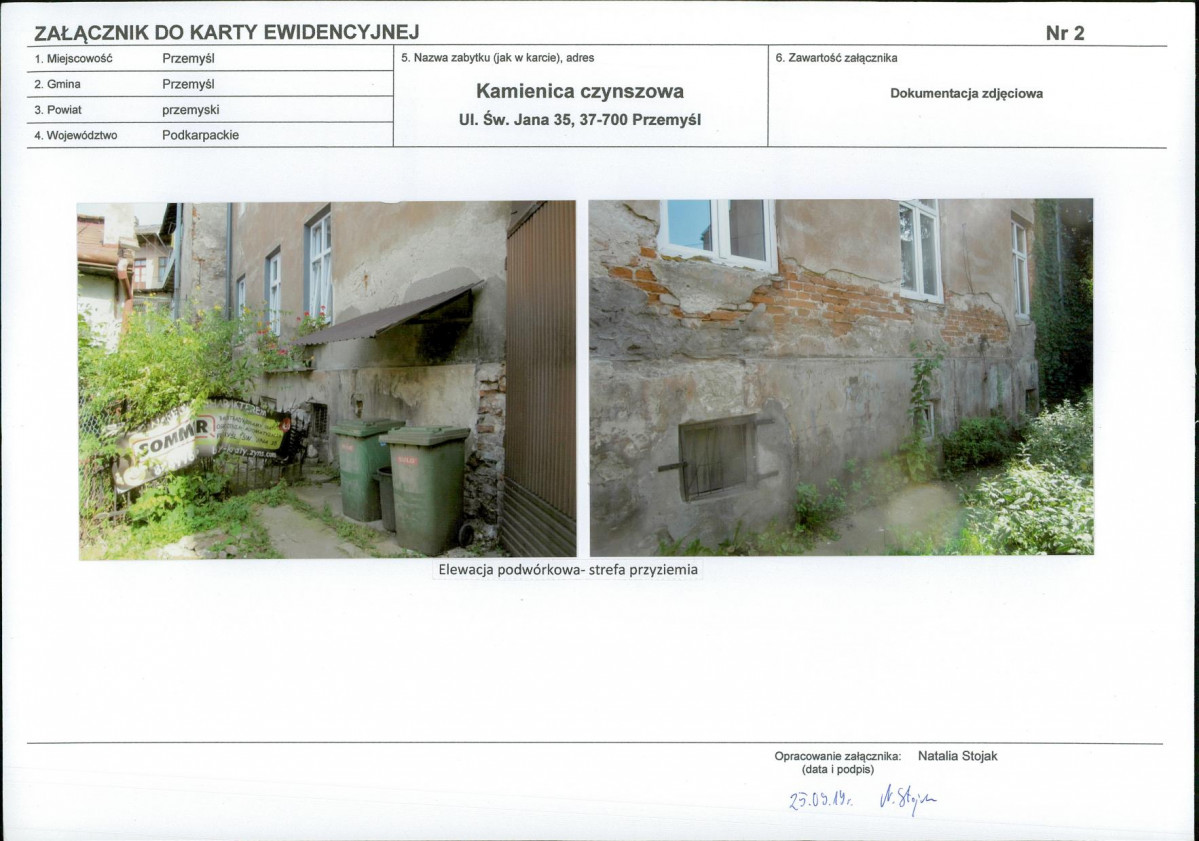Click the 'Kamienica czynszowa' monument name
Screen dimensions: 1199x841
[x=580, y=91]
